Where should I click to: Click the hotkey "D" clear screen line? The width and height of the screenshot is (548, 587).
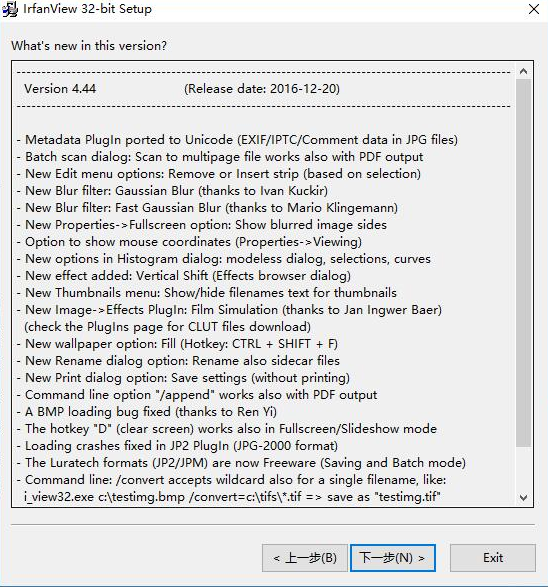227,429
